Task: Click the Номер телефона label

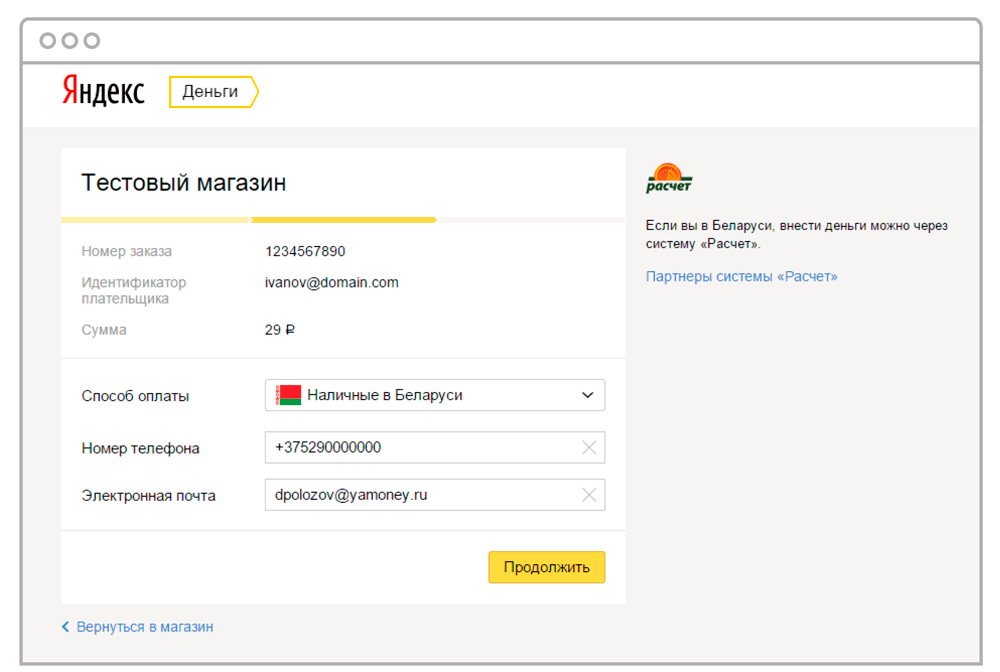Action: (140, 448)
